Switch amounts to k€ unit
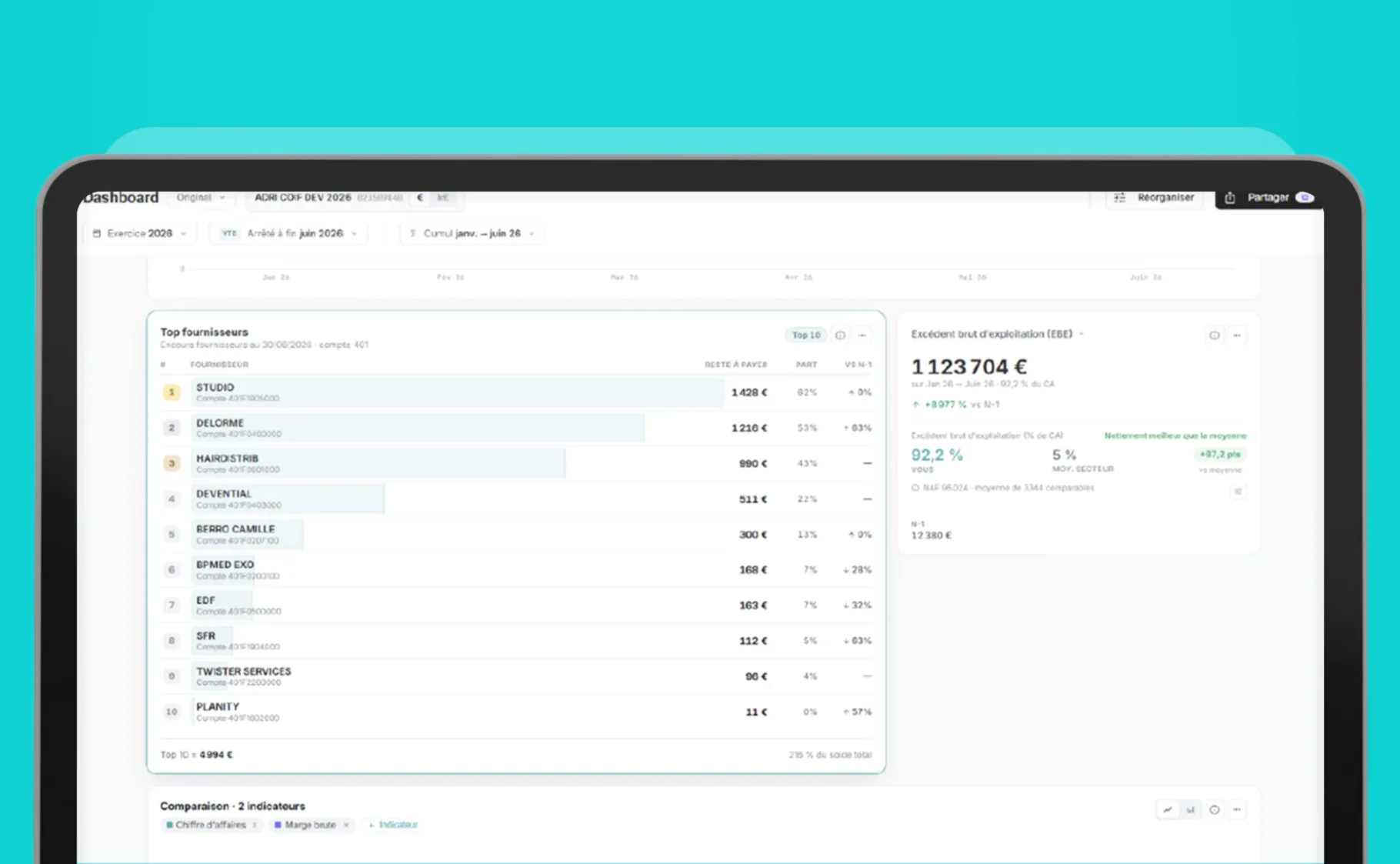1400x864 pixels. coord(442,198)
